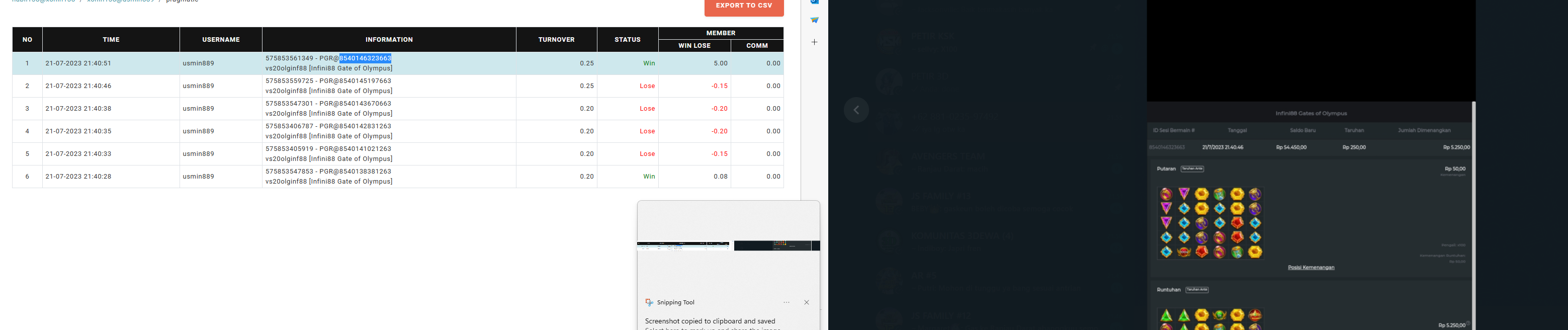
Task: Dismiss the Snipping Tool notification
Action: 807,303
